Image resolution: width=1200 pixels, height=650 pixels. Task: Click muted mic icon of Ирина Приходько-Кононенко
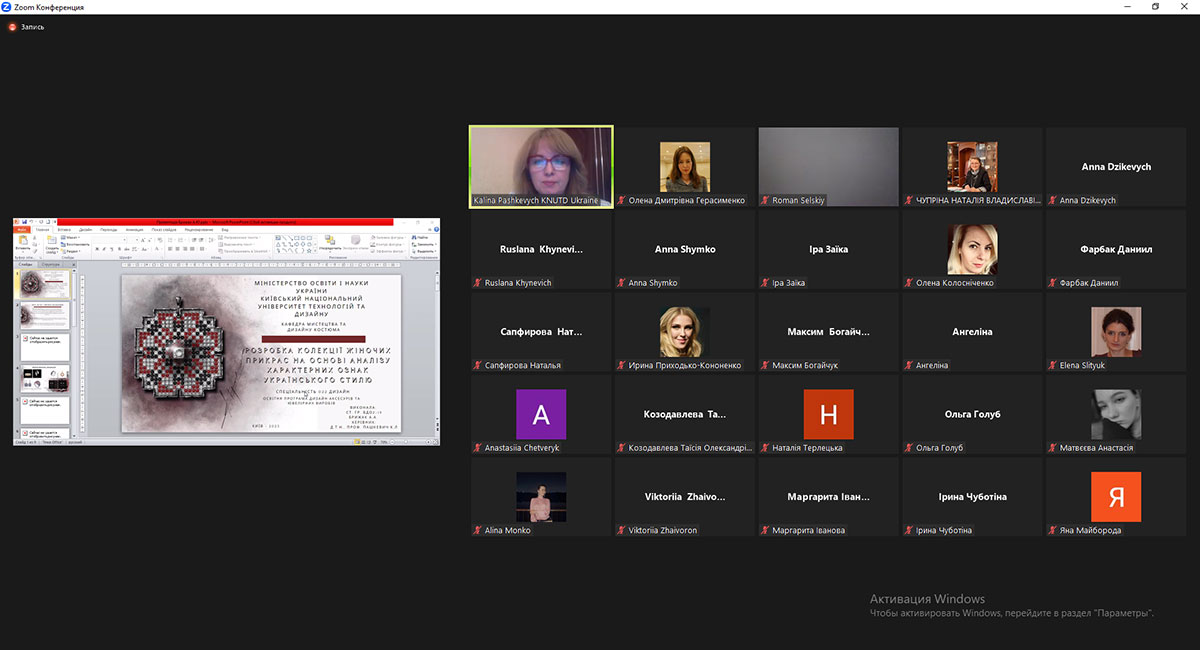point(621,365)
